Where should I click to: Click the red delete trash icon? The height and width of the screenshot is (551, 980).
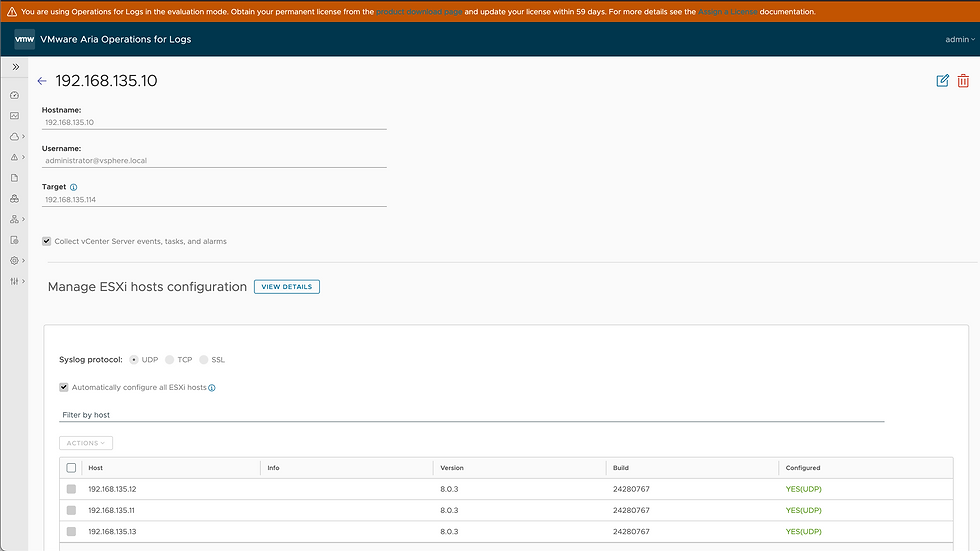963,81
